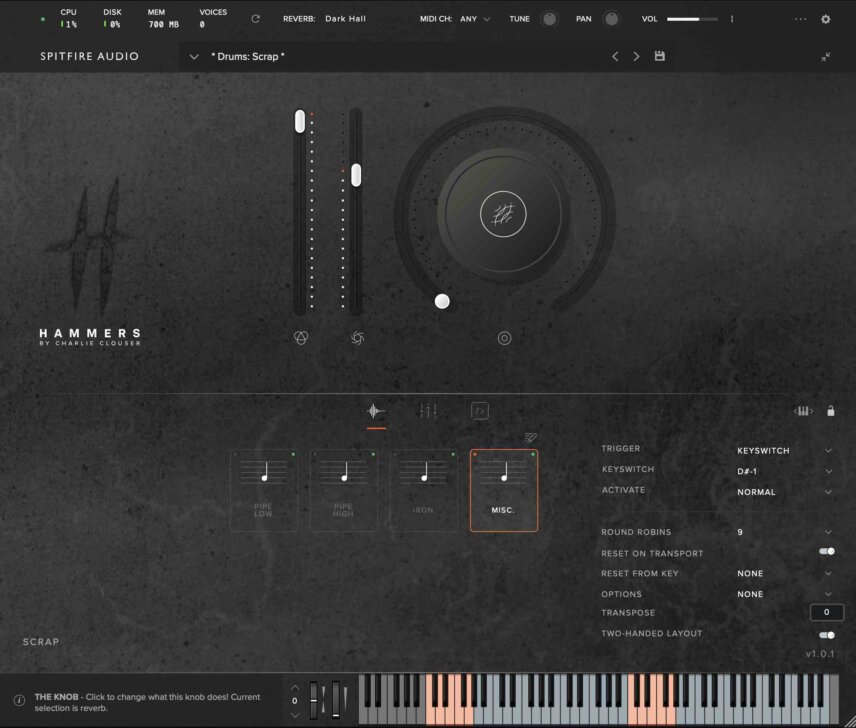Click the refresh icon next to Voices
Image resolution: width=856 pixels, height=728 pixels.
(x=255, y=19)
